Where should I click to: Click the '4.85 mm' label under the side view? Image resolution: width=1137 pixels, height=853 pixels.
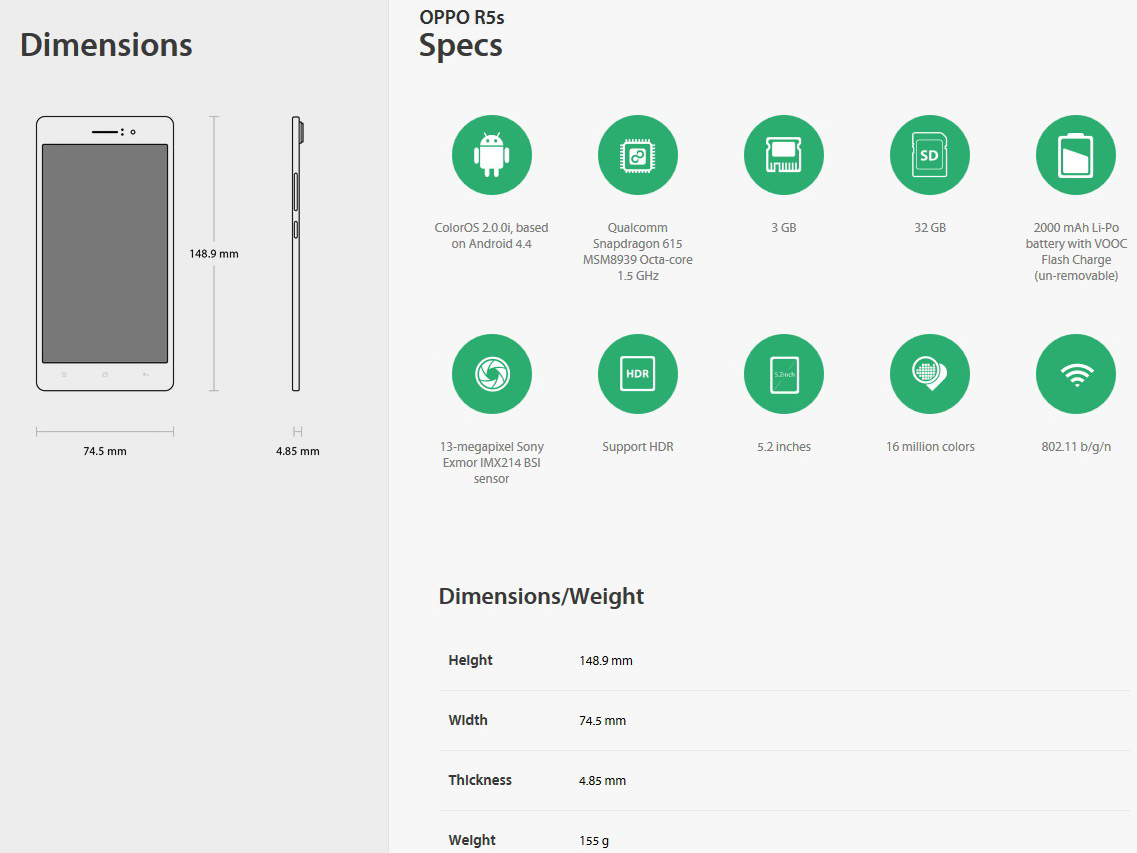(x=297, y=451)
